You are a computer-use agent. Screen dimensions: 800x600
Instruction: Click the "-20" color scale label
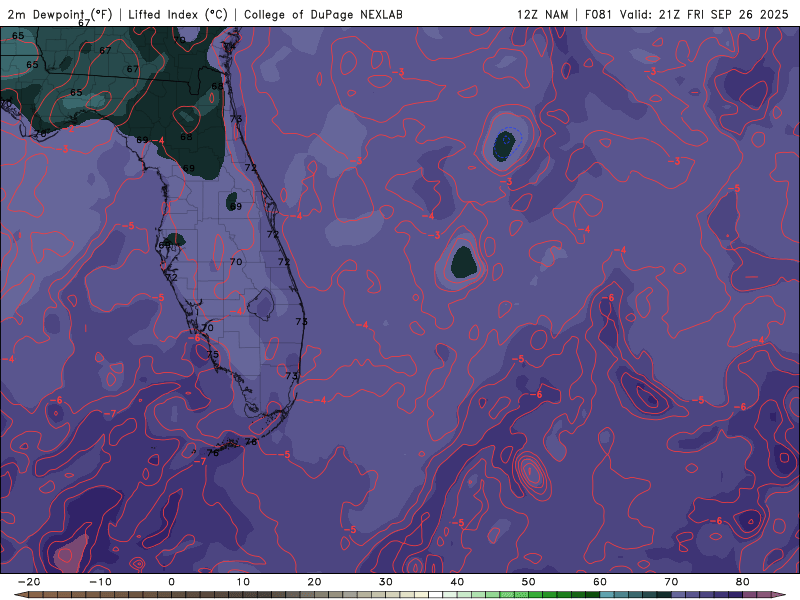[29, 582]
